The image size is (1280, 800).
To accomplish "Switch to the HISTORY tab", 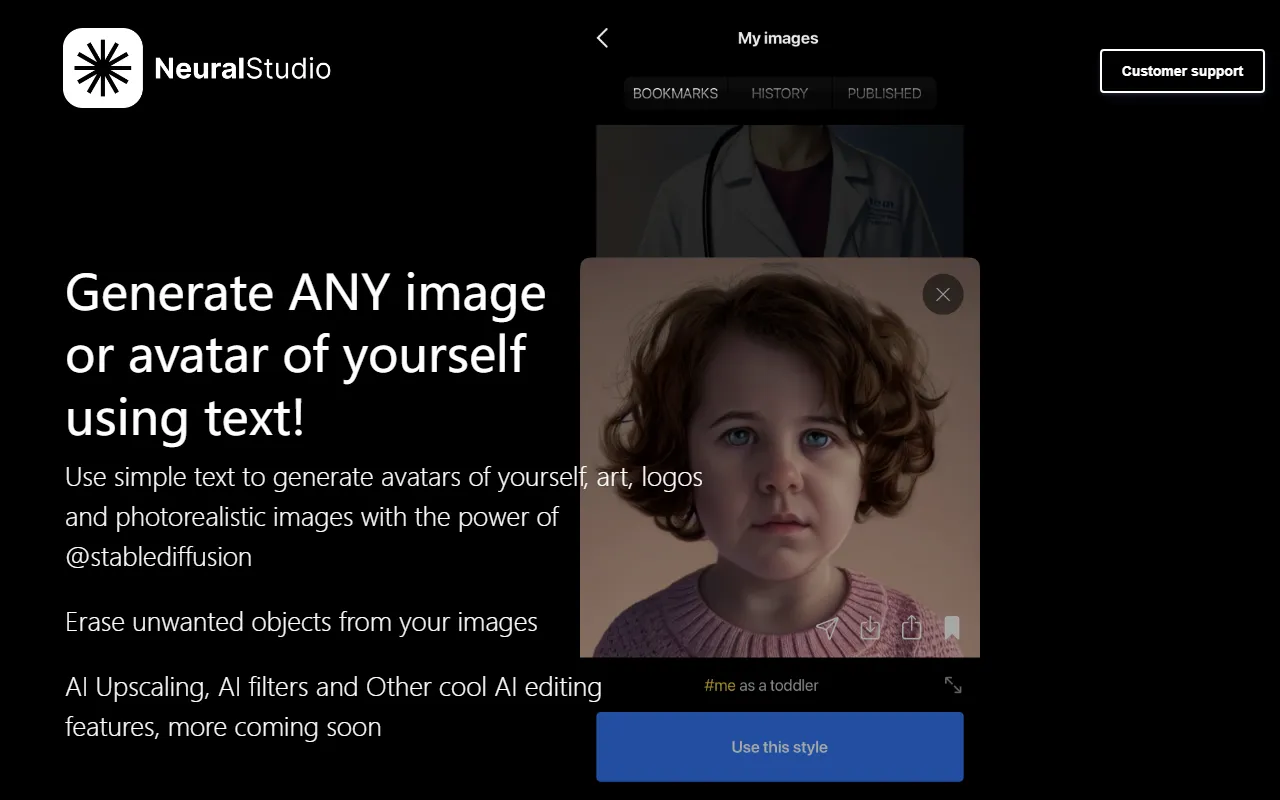I will (x=780, y=93).
